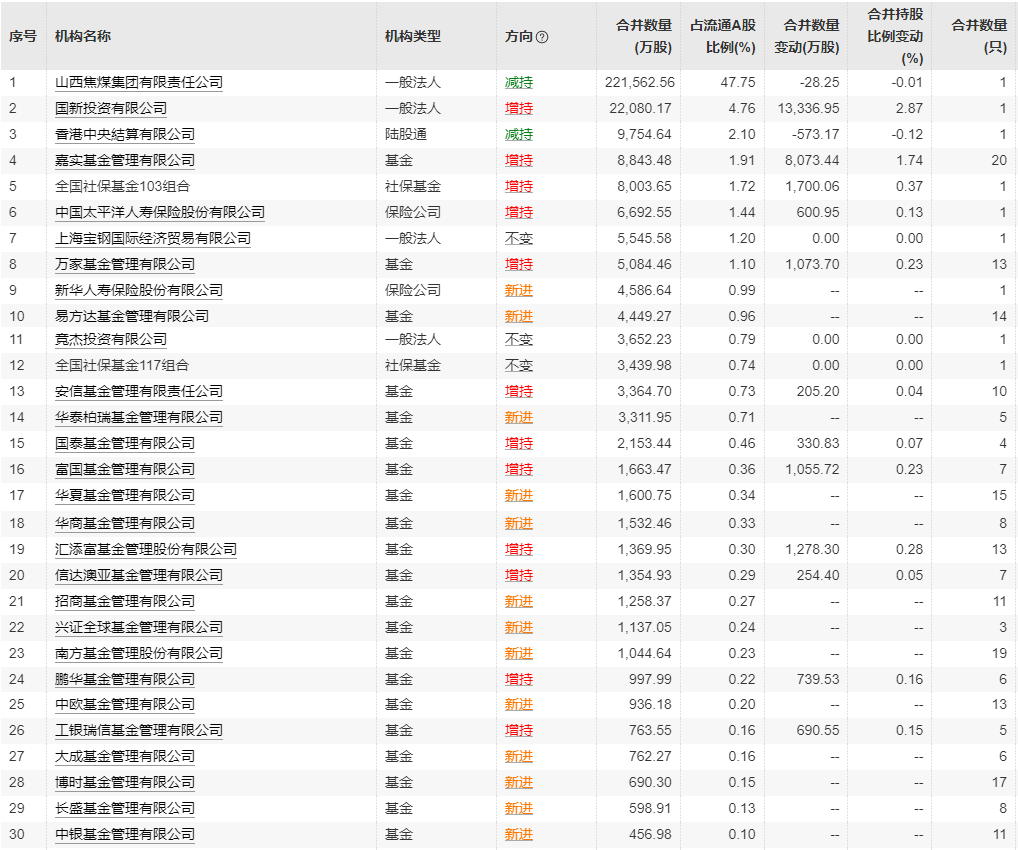This screenshot has width=1018, height=850.
Task: Click 不变 direction for 上海宝钢国际
Action: tap(519, 238)
